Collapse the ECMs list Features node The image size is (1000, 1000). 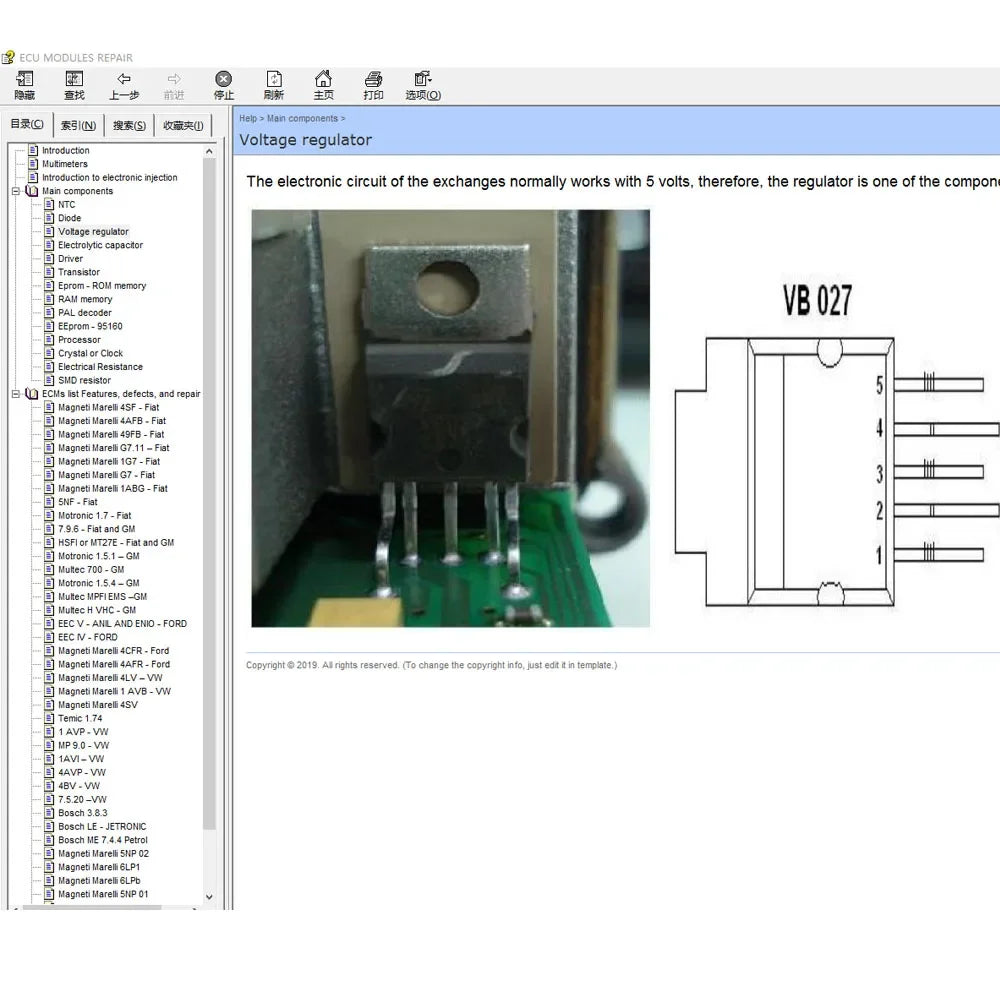click(17, 393)
